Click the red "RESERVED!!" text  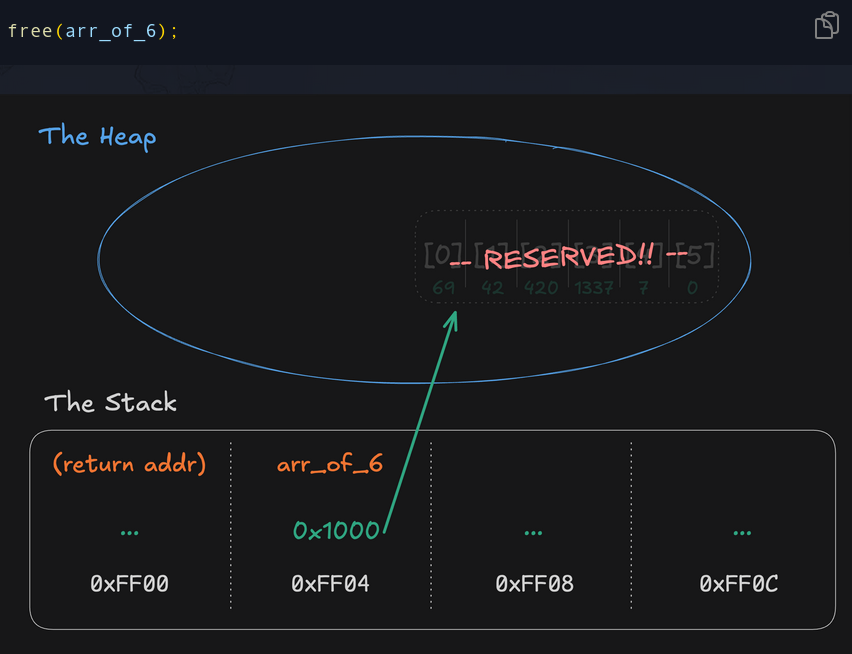569,257
